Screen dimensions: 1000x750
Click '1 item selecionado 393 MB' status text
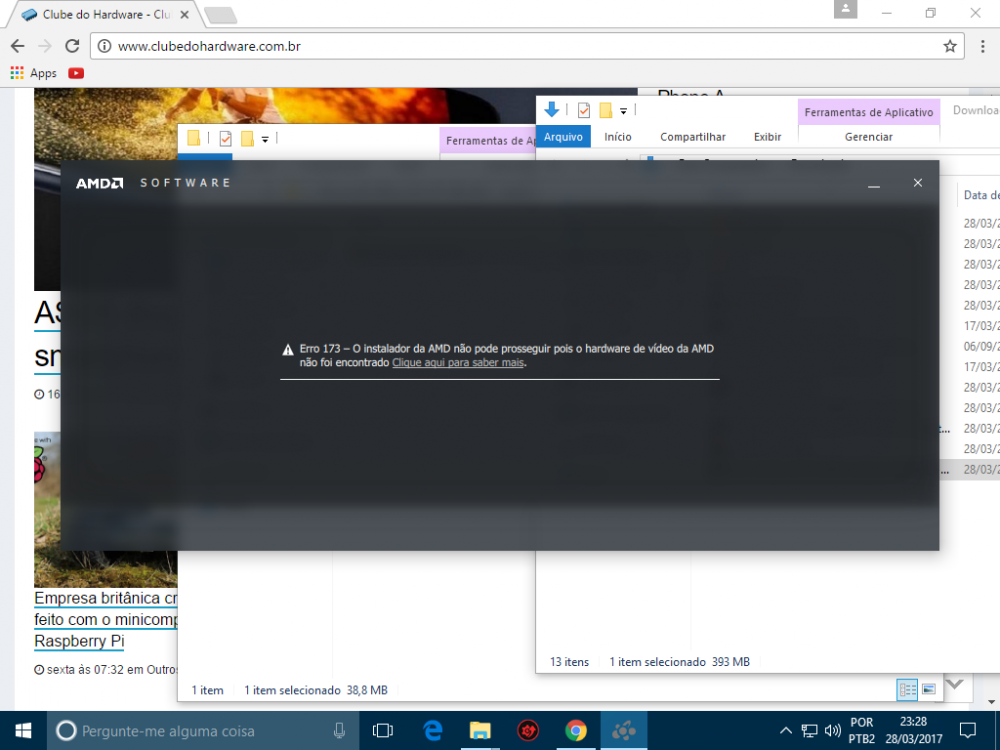tap(679, 662)
